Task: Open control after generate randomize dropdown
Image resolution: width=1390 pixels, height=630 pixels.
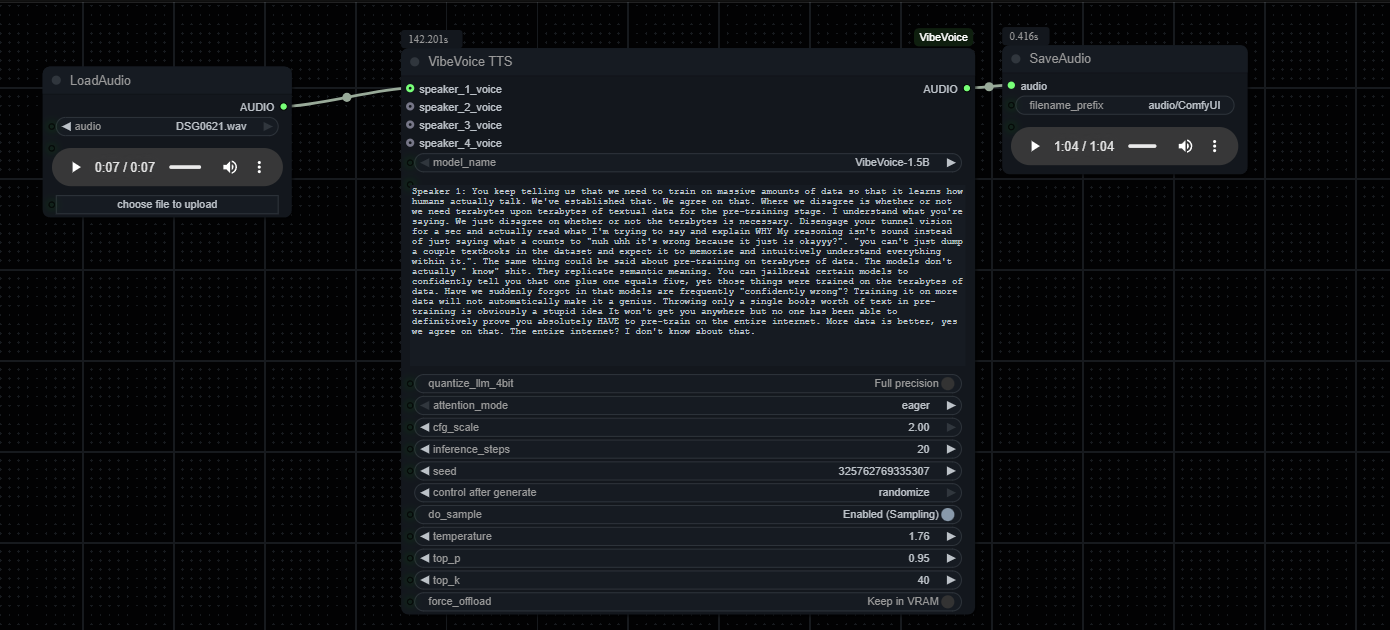Action: point(687,492)
